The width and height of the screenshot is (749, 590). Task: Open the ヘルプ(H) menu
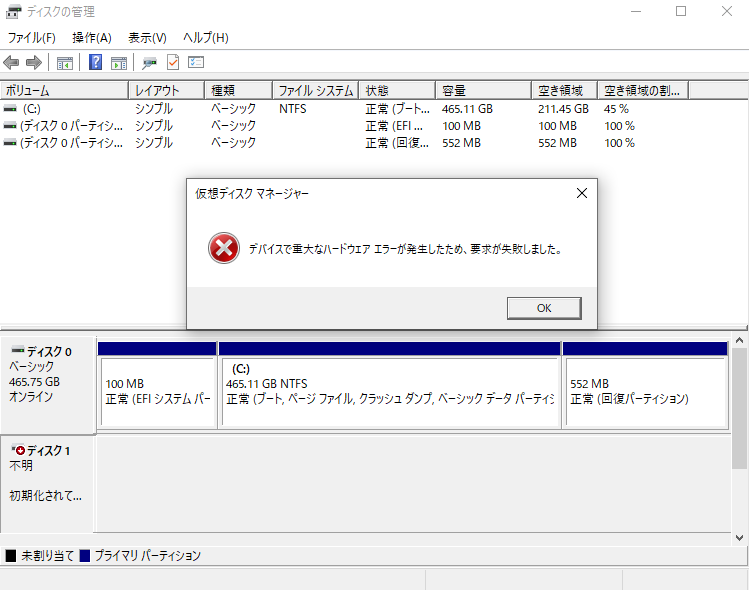tap(205, 38)
